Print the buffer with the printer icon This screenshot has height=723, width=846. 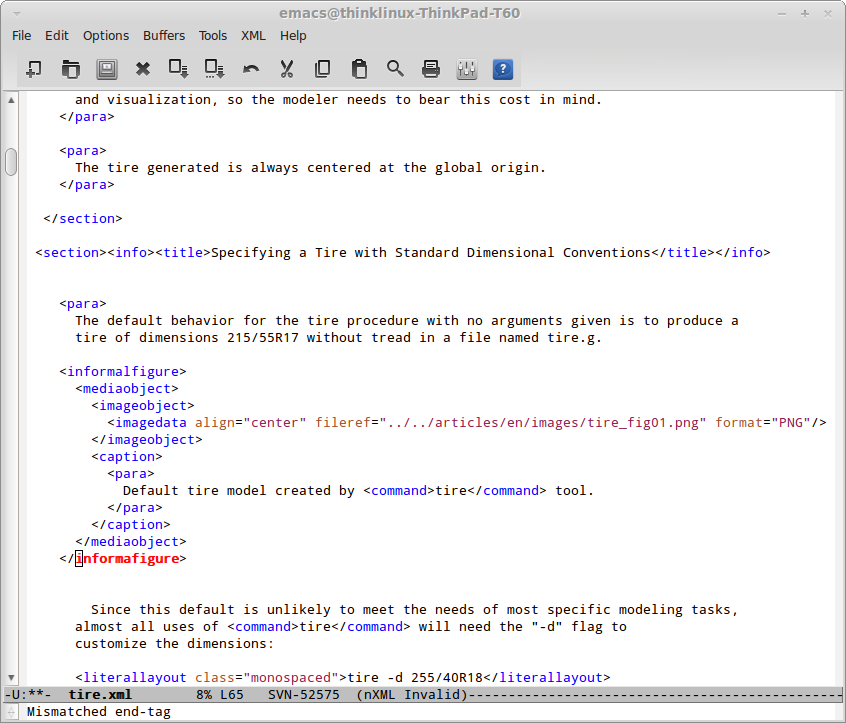[x=431, y=69]
